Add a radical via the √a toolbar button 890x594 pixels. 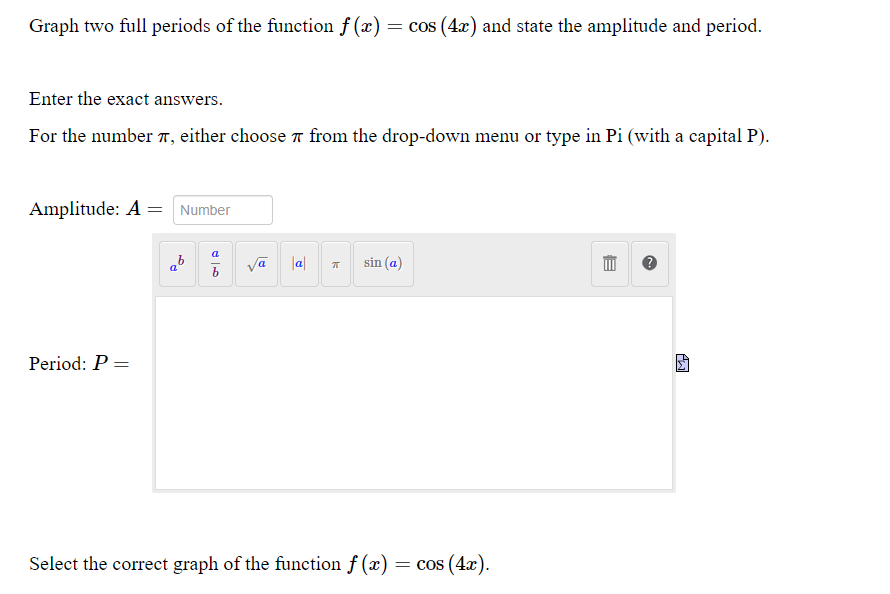click(x=256, y=263)
